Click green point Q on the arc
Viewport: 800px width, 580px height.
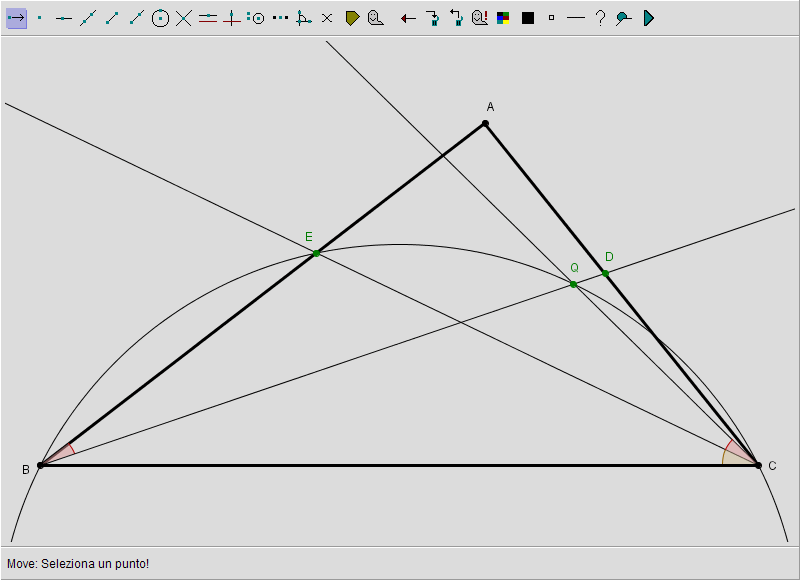tap(573, 284)
